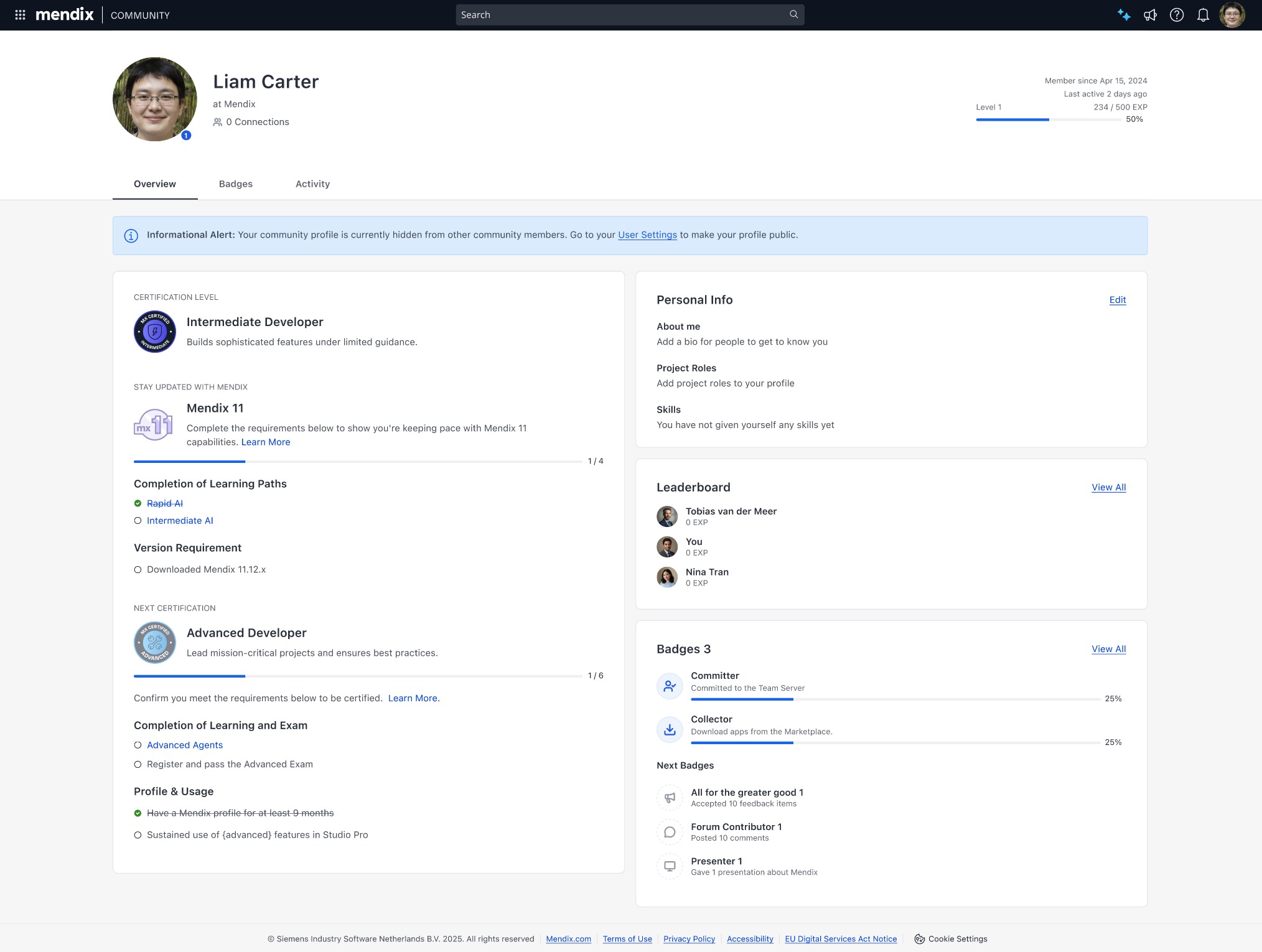This screenshot has height=952, width=1262.
Task: Click the Forum Contributor badge icon
Action: click(x=670, y=832)
